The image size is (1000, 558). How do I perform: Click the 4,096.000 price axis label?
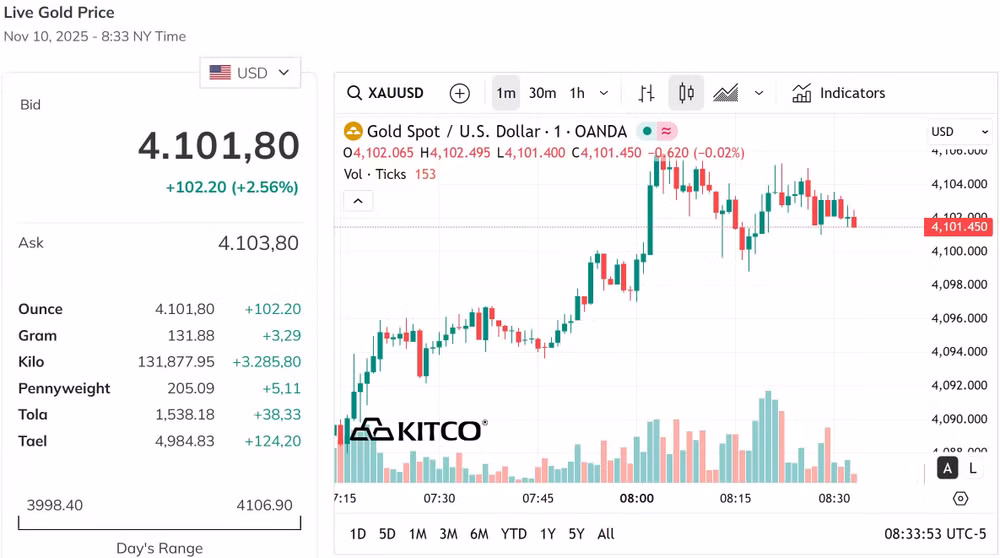point(959,318)
